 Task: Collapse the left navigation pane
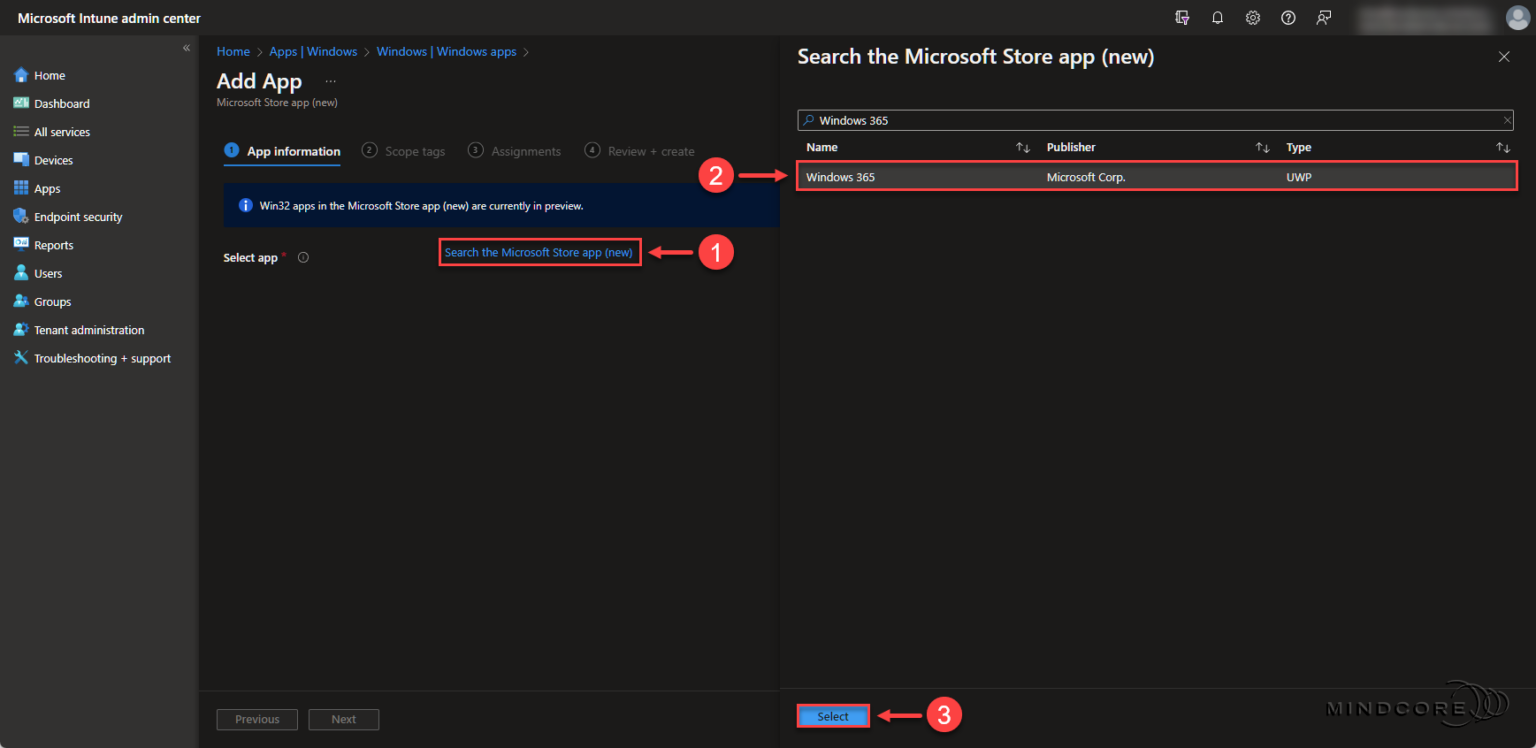(x=186, y=47)
